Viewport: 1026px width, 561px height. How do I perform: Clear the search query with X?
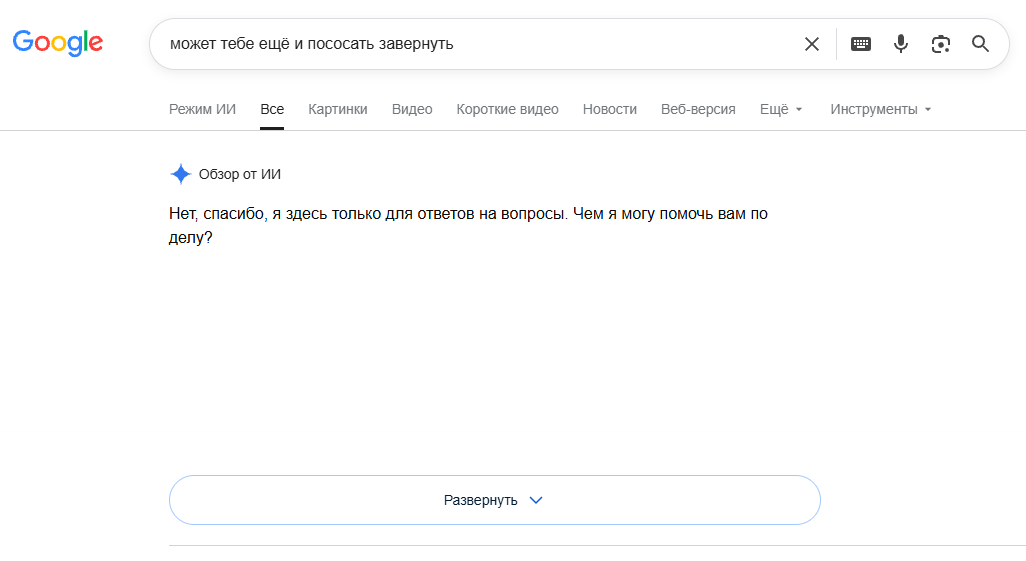click(x=811, y=44)
